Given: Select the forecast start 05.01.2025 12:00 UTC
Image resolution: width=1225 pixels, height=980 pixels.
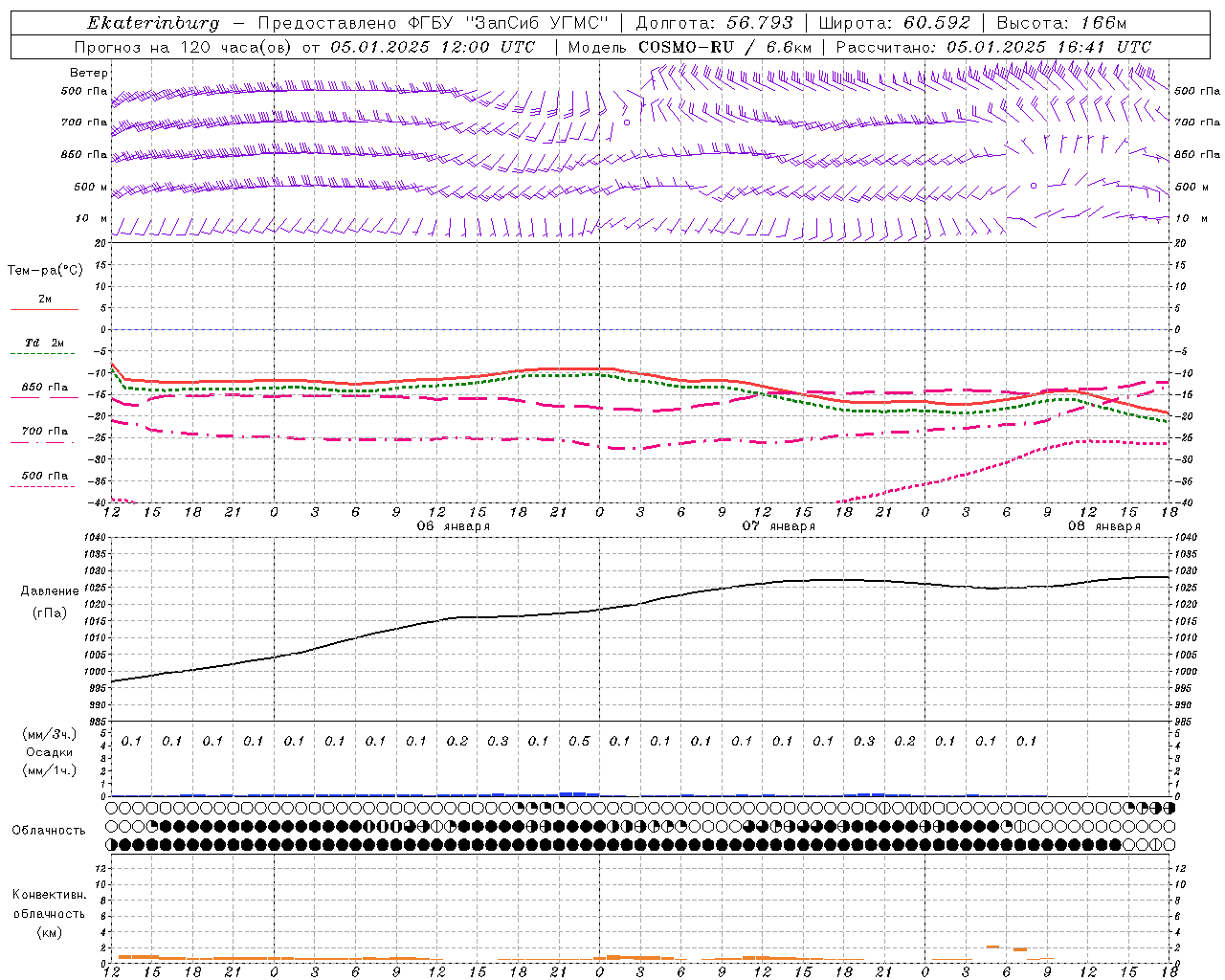Looking at the screenshot, I should 433,47.
